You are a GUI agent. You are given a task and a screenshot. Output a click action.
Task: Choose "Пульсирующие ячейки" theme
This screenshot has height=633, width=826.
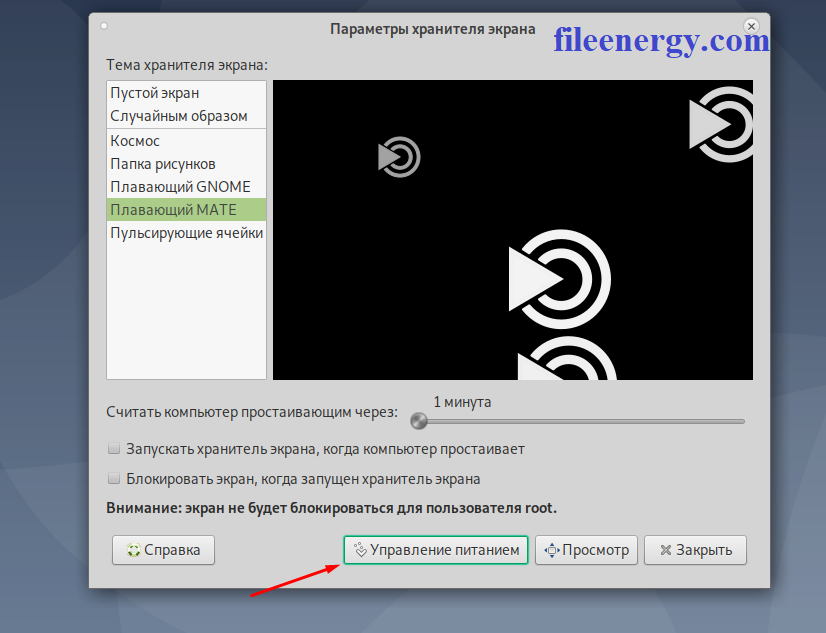pyautogui.click(x=186, y=233)
